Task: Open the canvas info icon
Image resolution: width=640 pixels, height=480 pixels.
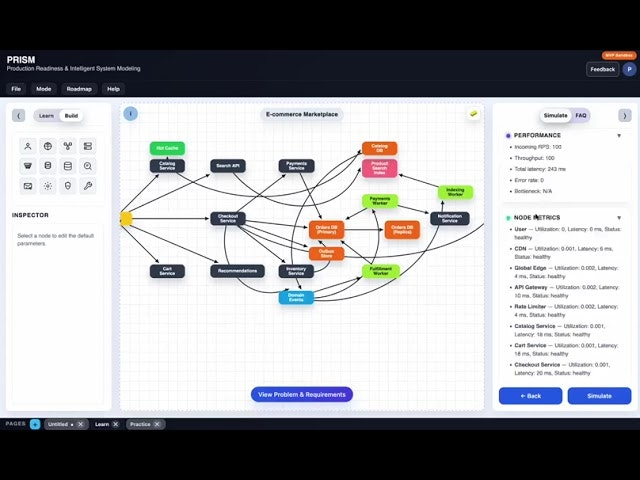Action: point(130,114)
